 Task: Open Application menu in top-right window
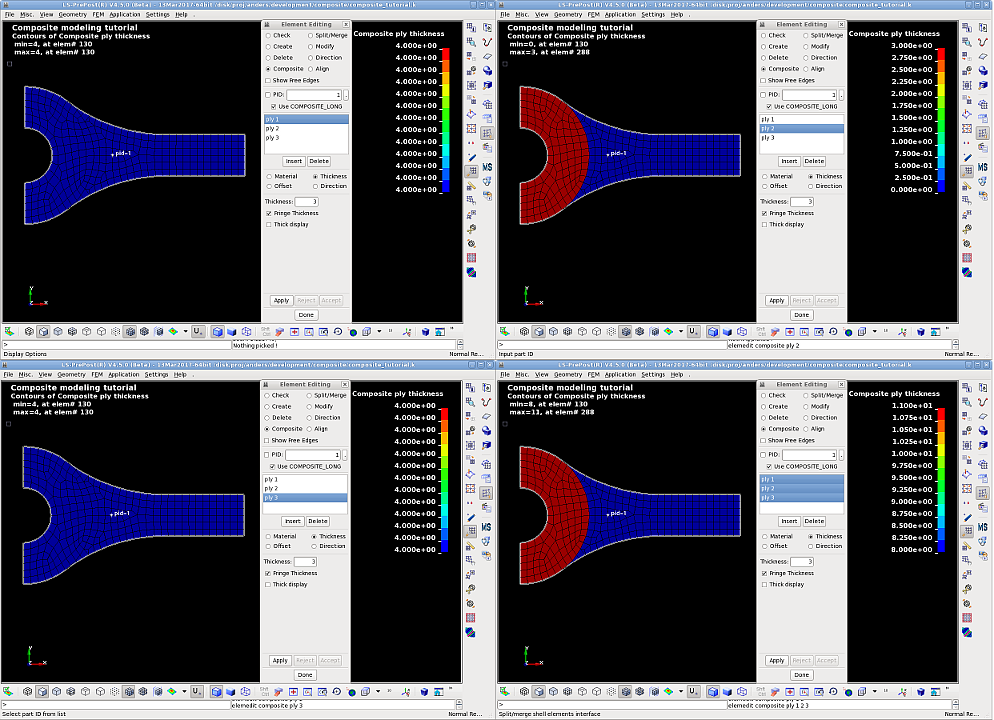(x=620, y=14)
